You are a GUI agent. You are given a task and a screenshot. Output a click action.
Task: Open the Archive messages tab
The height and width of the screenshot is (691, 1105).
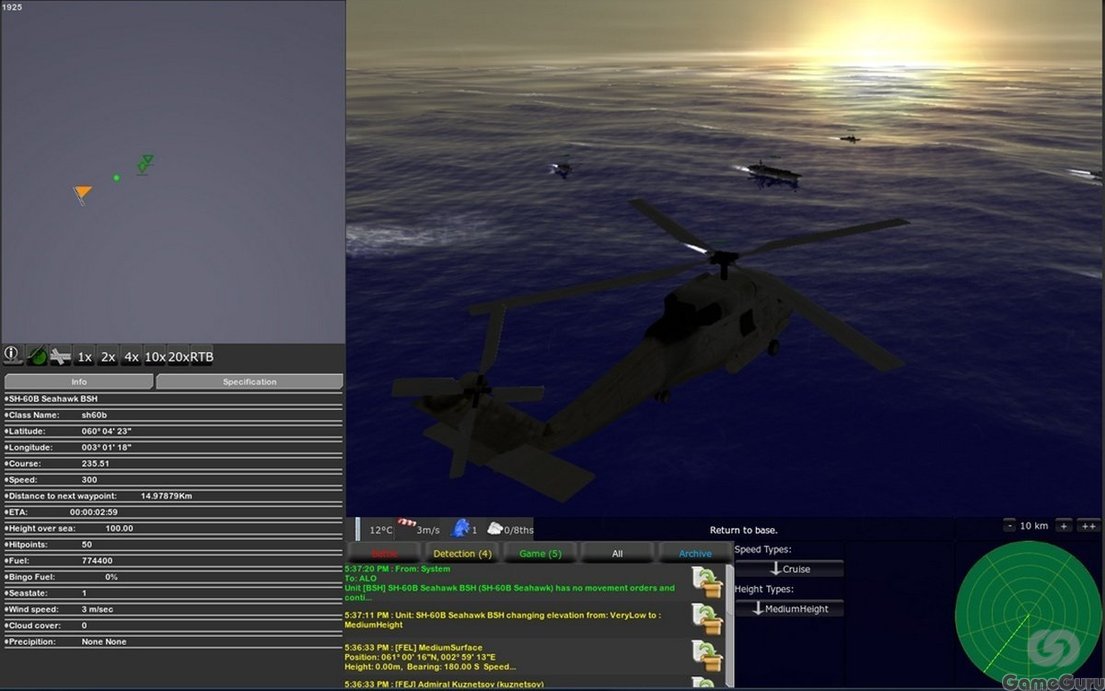[x=695, y=554]
